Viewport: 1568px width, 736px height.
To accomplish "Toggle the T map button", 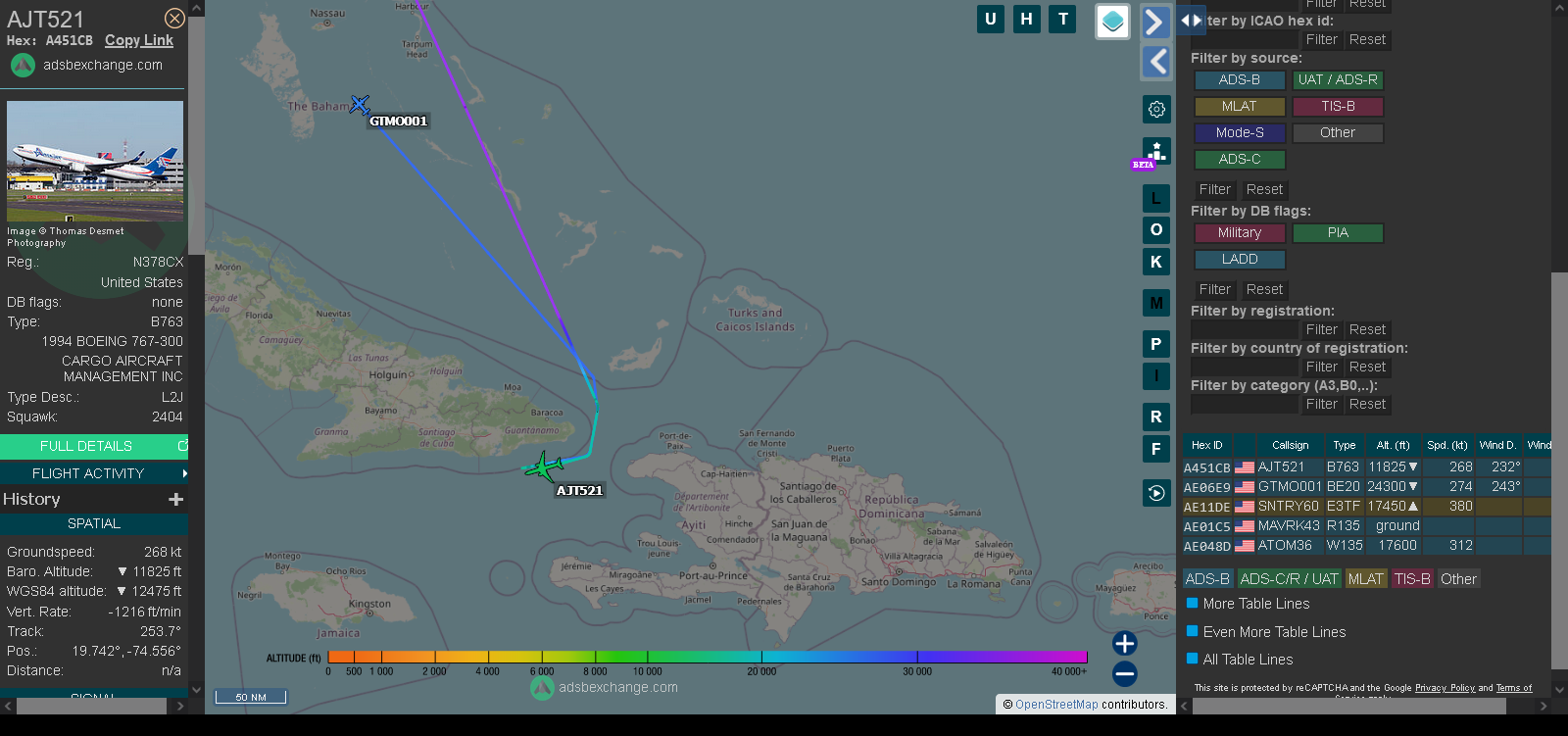I will (x=1063, y=19).
